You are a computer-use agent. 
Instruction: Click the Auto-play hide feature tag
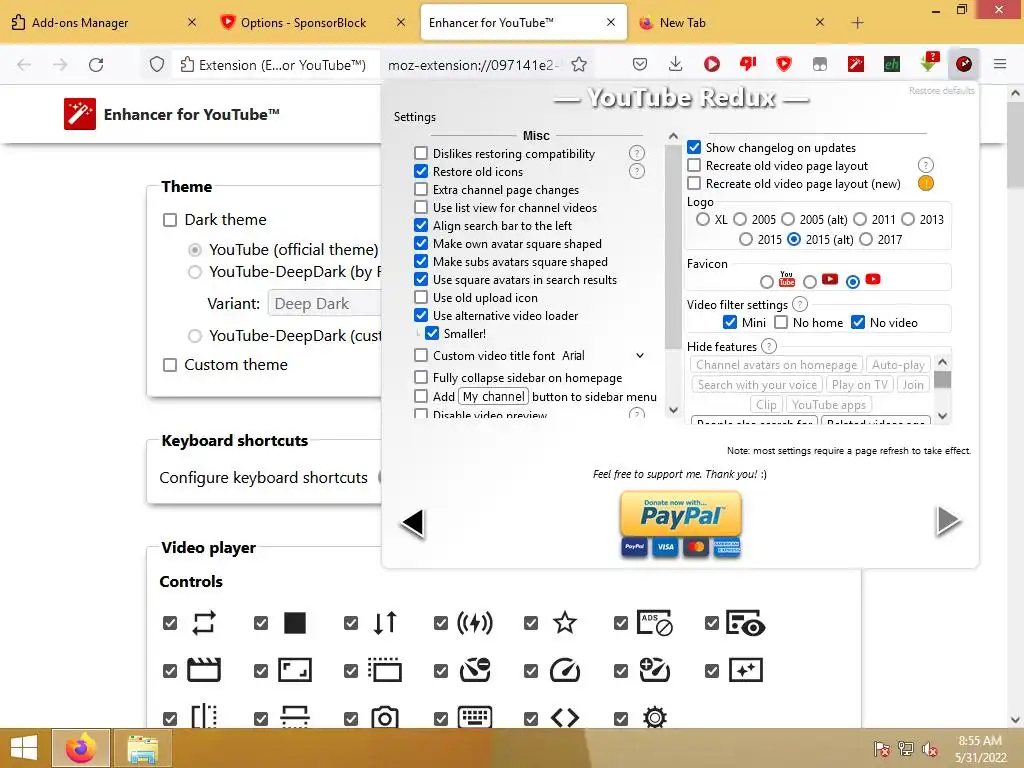click(898, 365)
